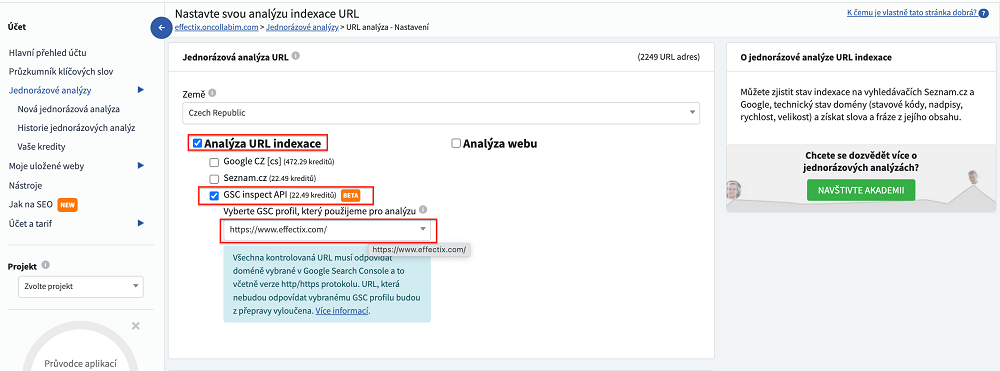Open info icon next to Jednorázová analýza URL
The width and height of the screenshot is (1000, 371).
coord(296,56)
